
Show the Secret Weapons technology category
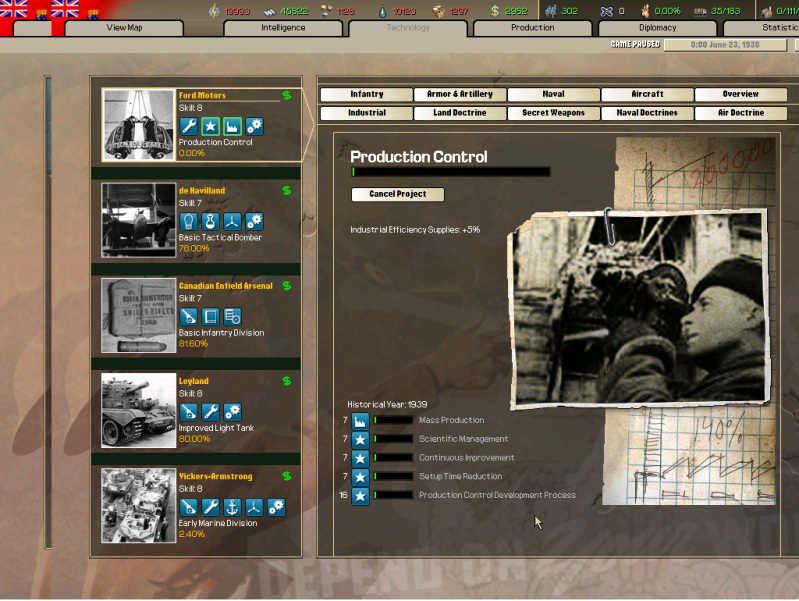tap(553, 113)
